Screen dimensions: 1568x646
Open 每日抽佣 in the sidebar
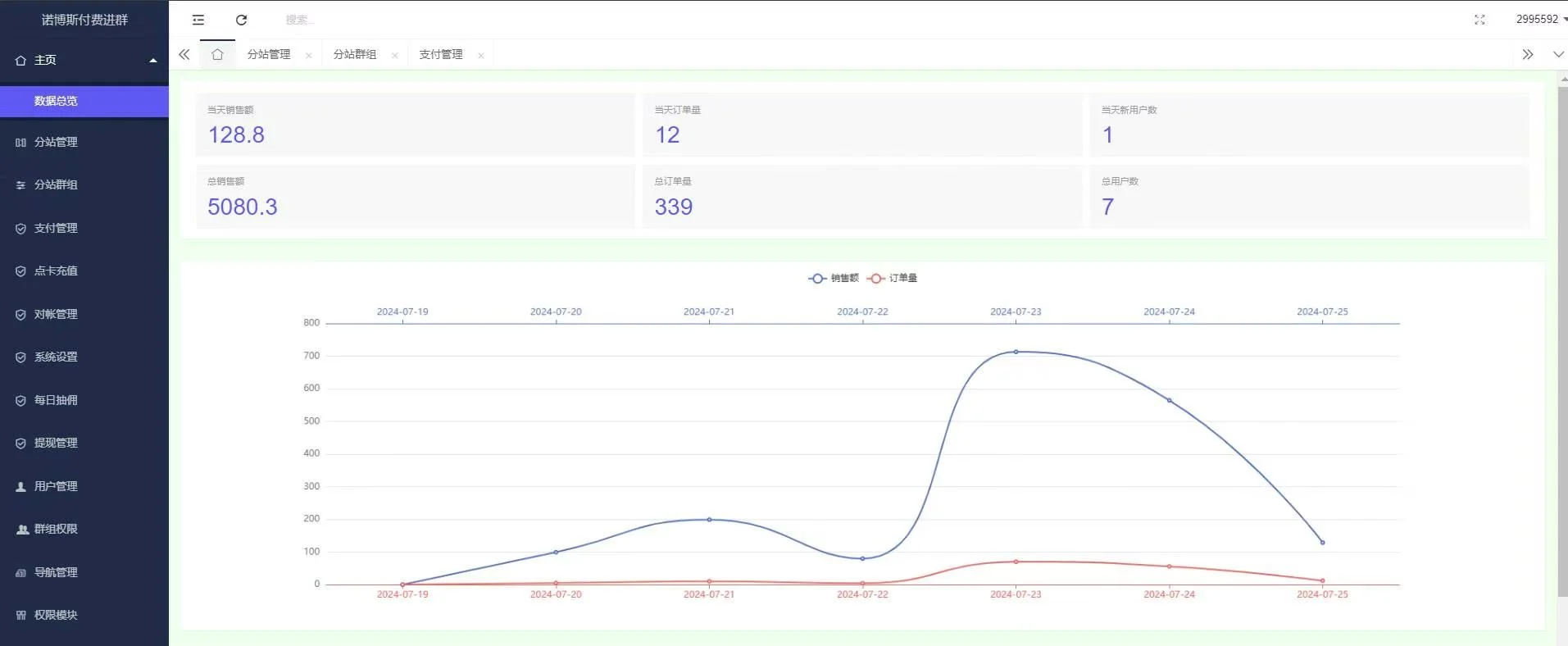[x=84, y=400]
